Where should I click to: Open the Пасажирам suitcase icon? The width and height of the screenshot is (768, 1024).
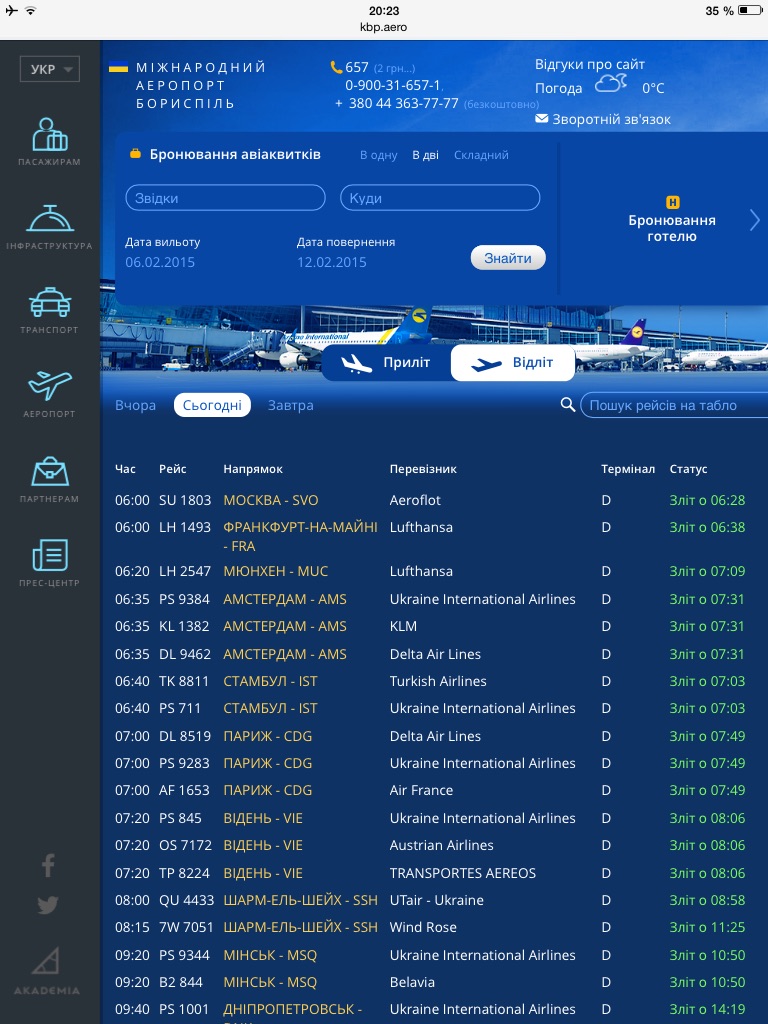click(x=49, y=136)
